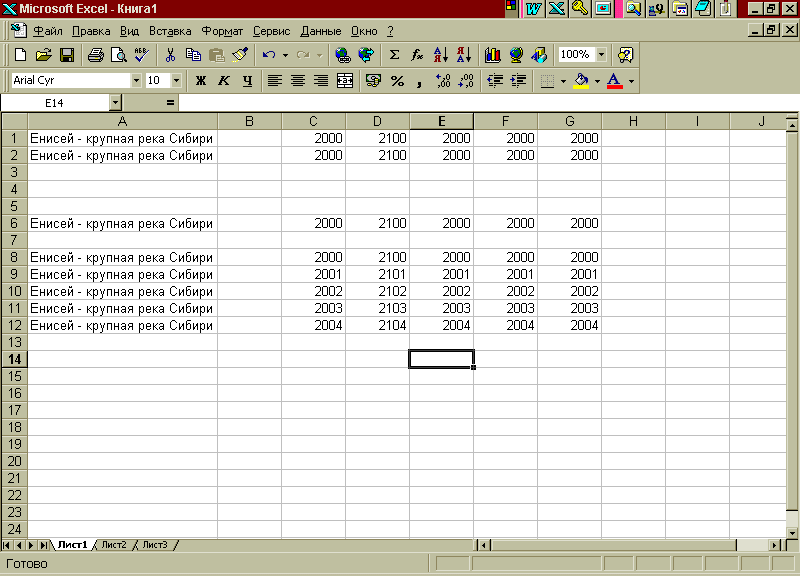Viewport: 800px width, 576px height.
Task: Expand the Arial Cyr font dropdown
Action: (136, 81)
